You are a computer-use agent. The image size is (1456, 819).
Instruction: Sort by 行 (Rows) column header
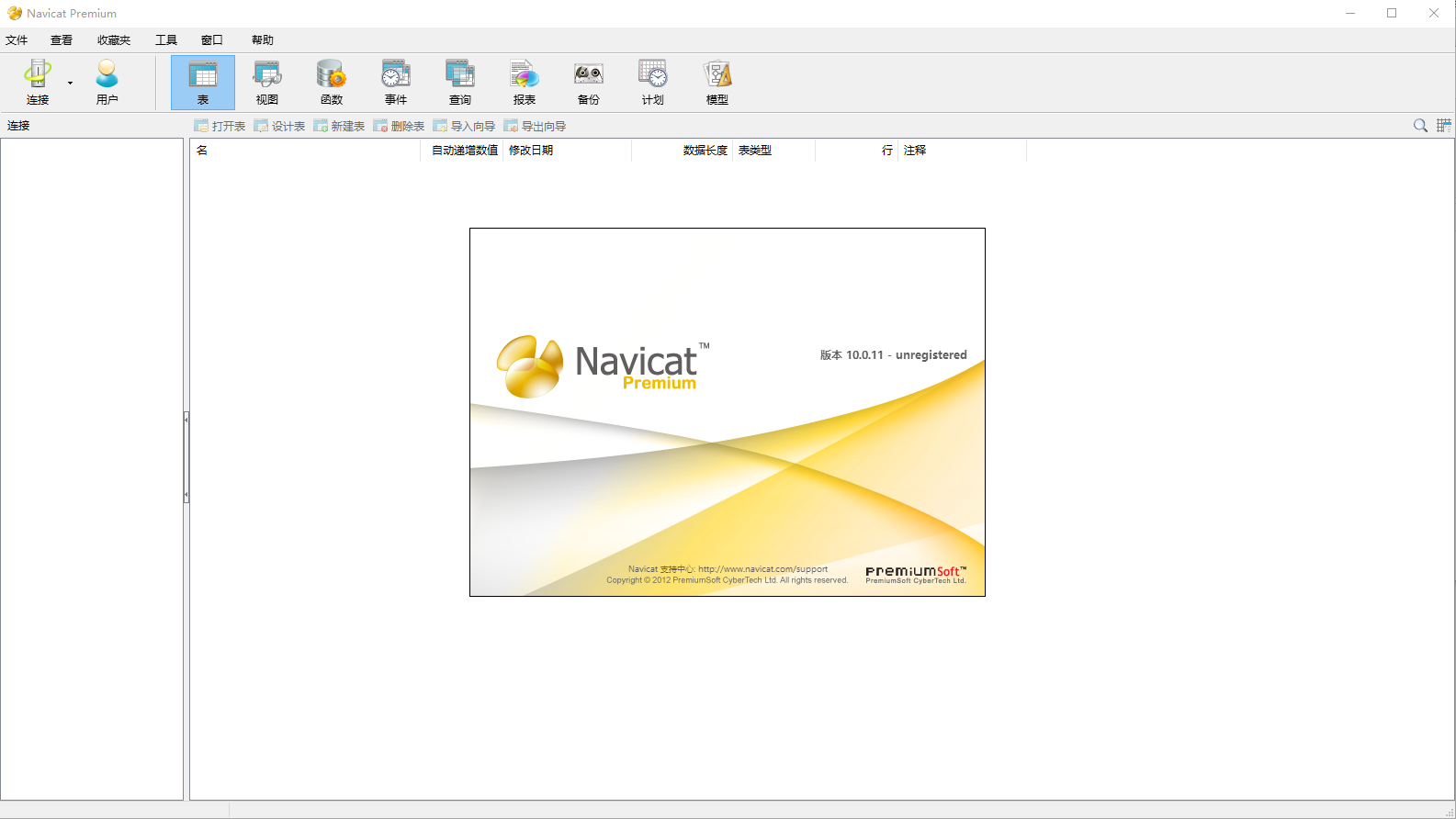coord(857,151)
